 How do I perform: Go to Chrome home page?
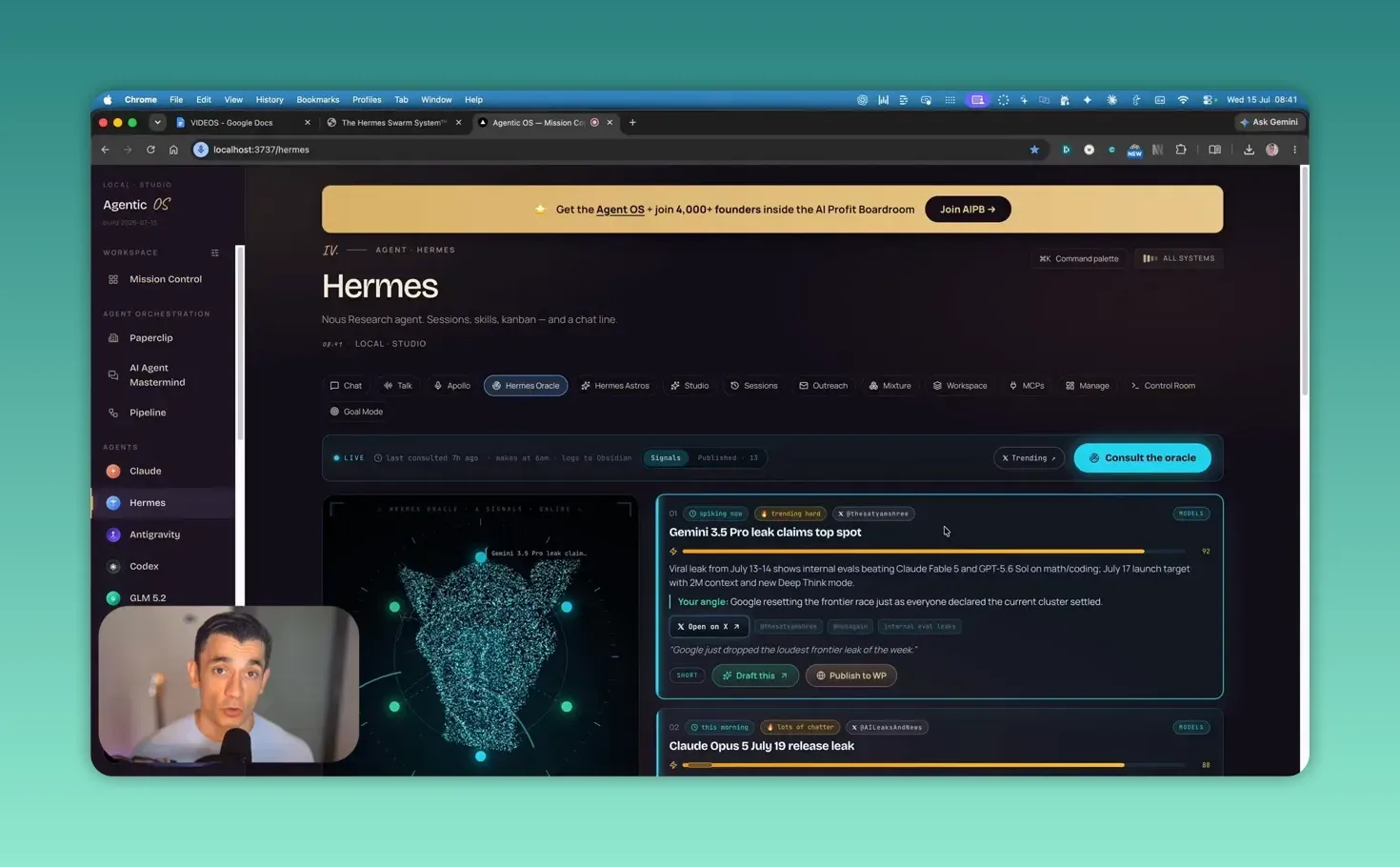click(x=173, y=150)
